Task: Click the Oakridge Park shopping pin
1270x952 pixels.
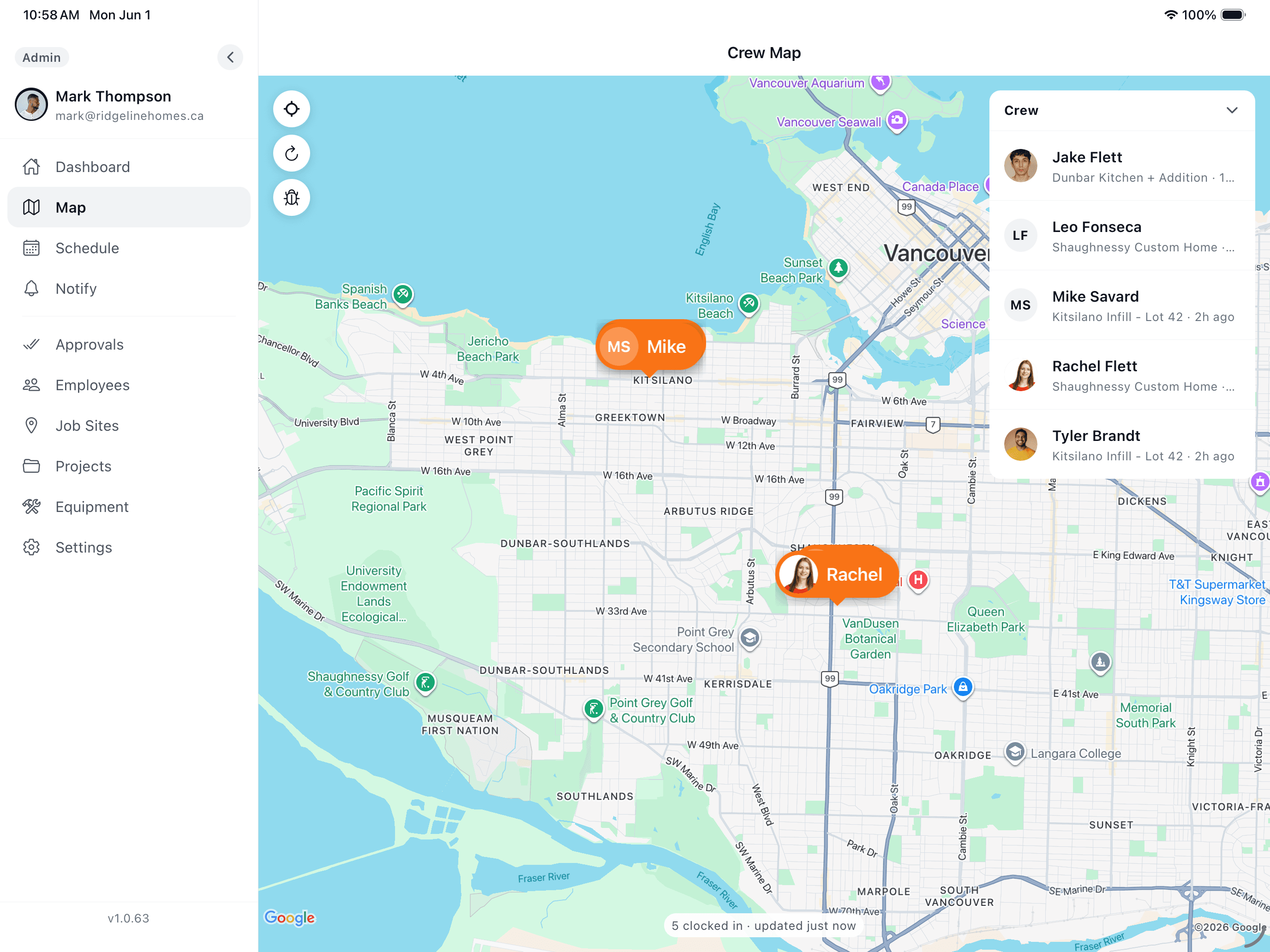Action: click(x=963, y=687)
